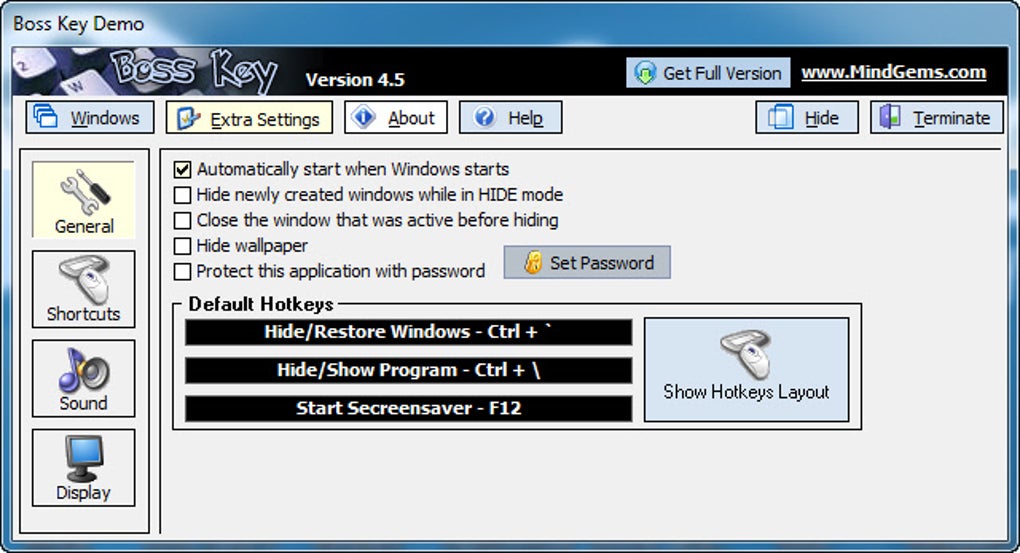Click the Terminate button

click(937, 118)
